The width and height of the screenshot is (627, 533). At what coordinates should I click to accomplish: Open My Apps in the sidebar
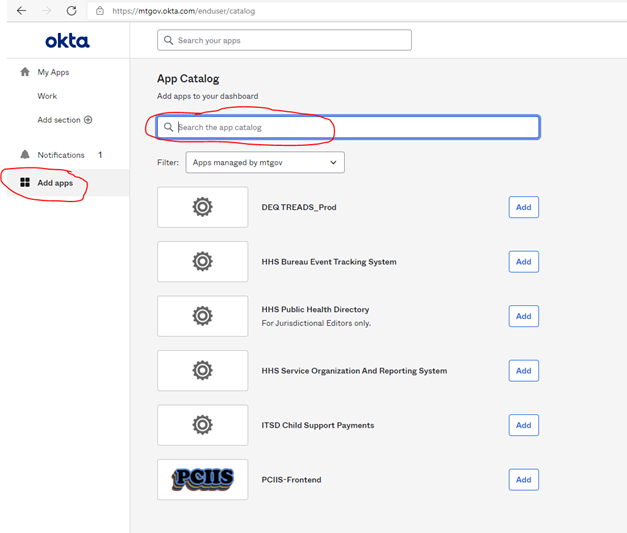click(53, 72)
